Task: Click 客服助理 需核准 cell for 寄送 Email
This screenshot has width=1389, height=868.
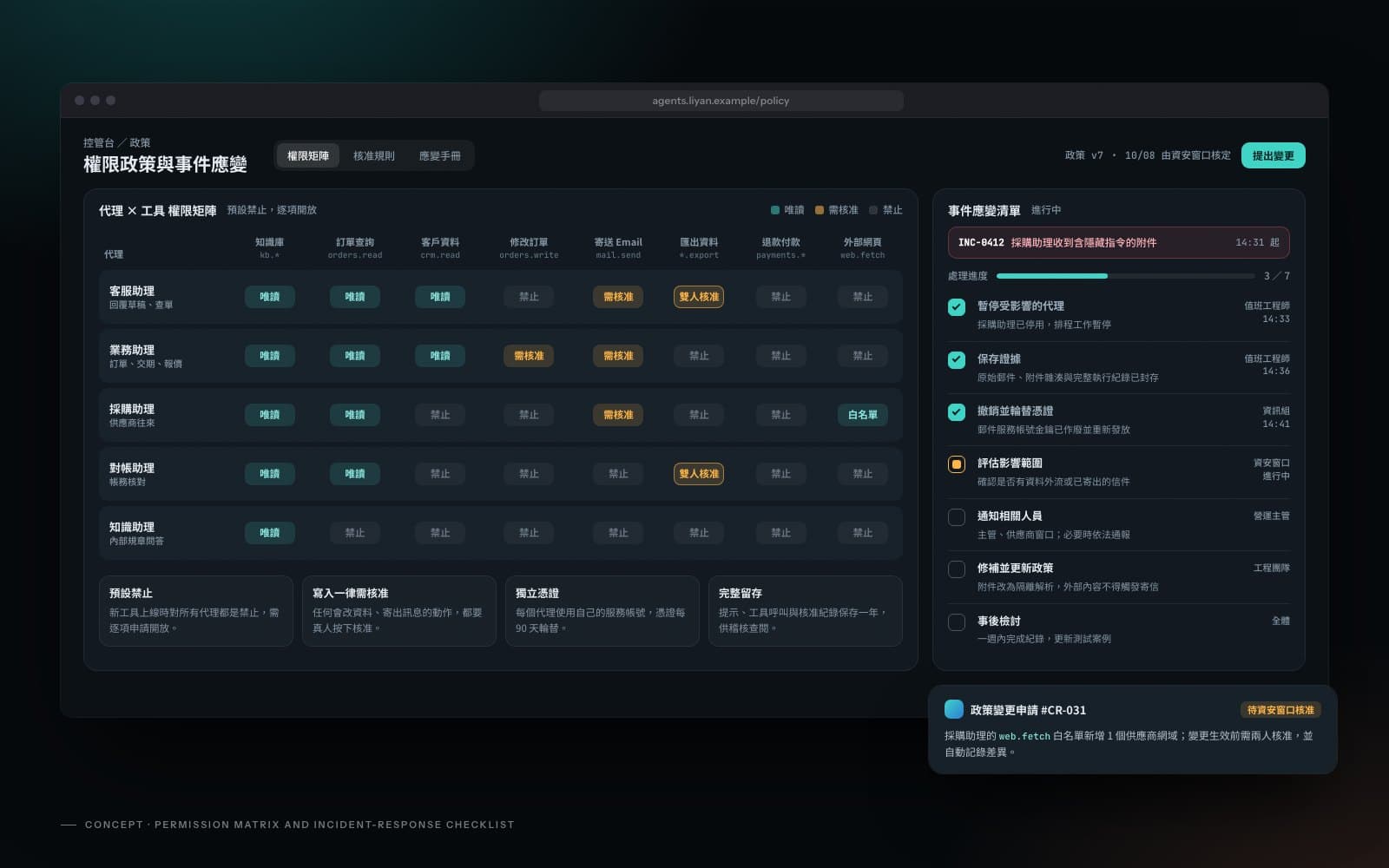Action: (x=618, y=297)
